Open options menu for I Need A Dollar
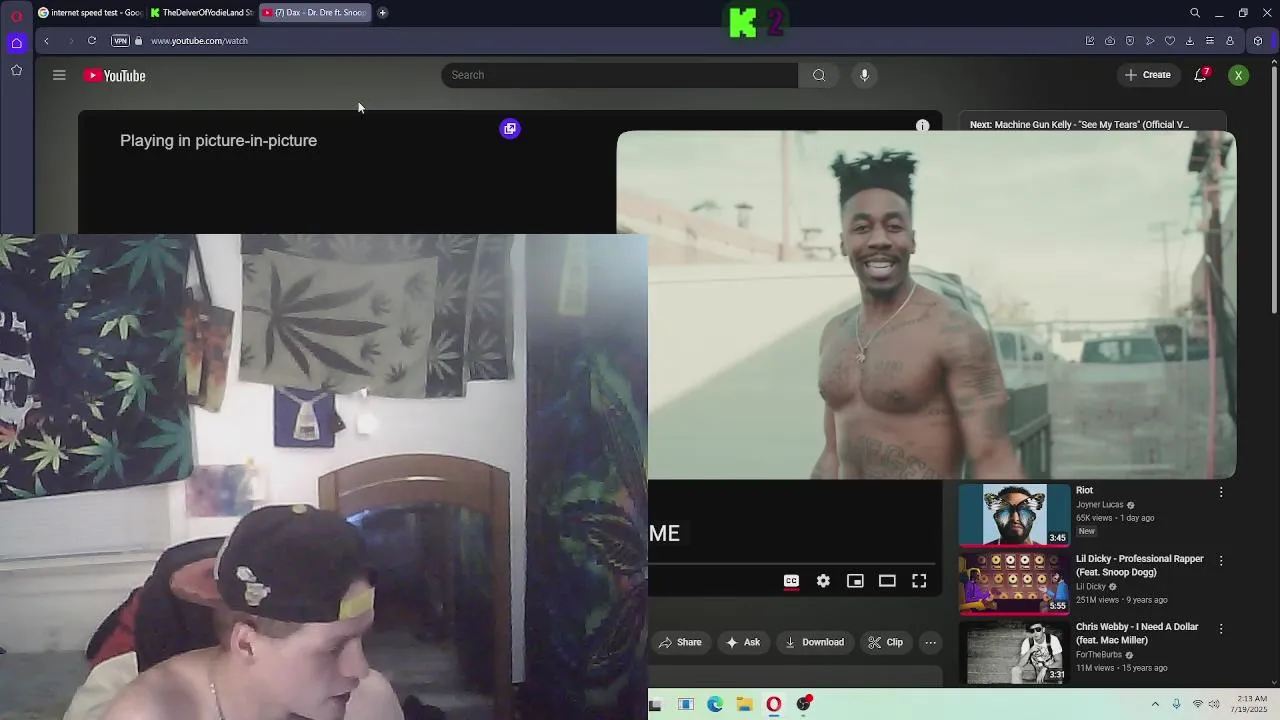Image resolution: width=1280 pixels, height=720 pixels. click(x=1220, y=628)
